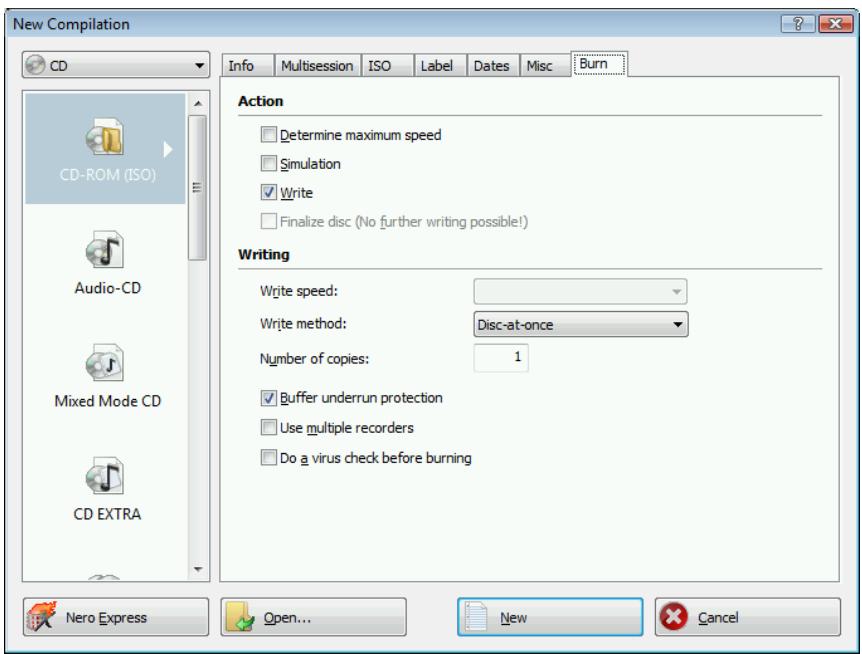862x654 pixels.
Task: Open the Label tab
Action: [440, 65]
